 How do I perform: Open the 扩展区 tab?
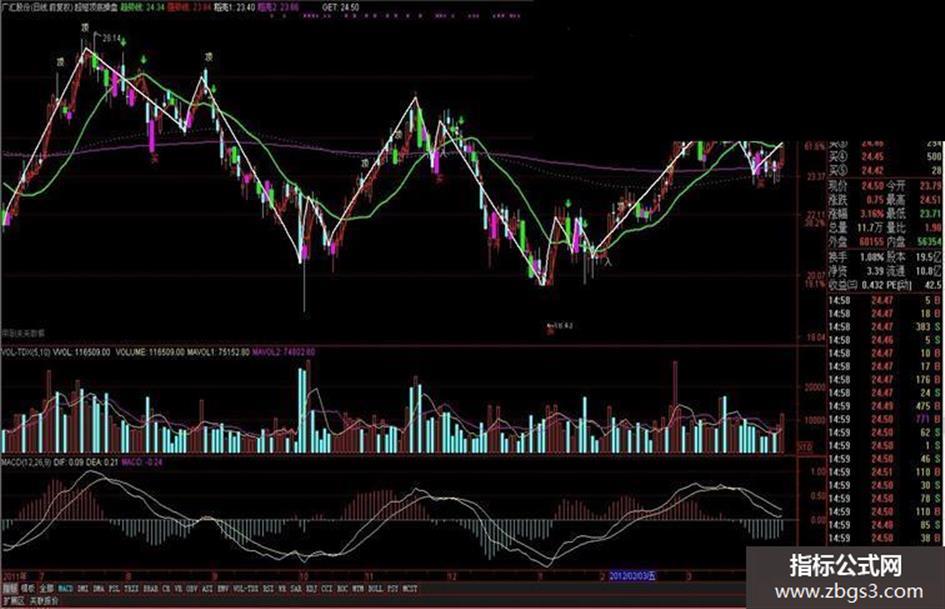[13, 601]
